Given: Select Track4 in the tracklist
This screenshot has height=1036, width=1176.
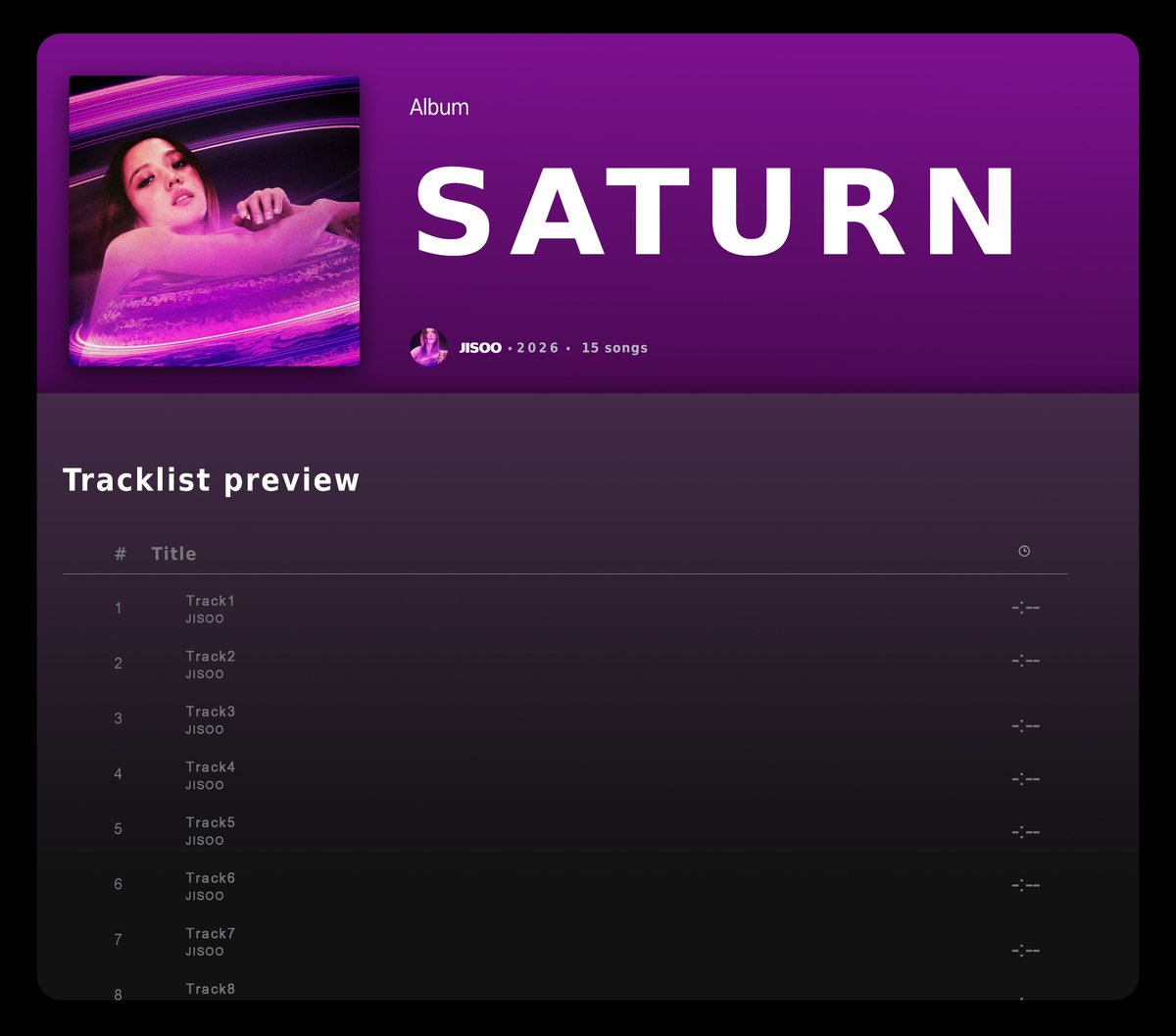Looking at the screenshot, I should pos(211,767).
